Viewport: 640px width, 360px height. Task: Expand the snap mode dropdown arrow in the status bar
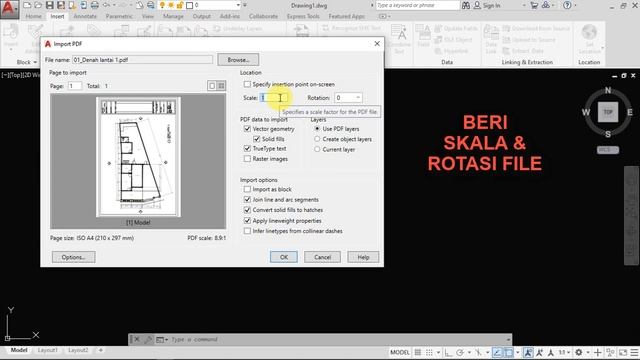point(438,352)
